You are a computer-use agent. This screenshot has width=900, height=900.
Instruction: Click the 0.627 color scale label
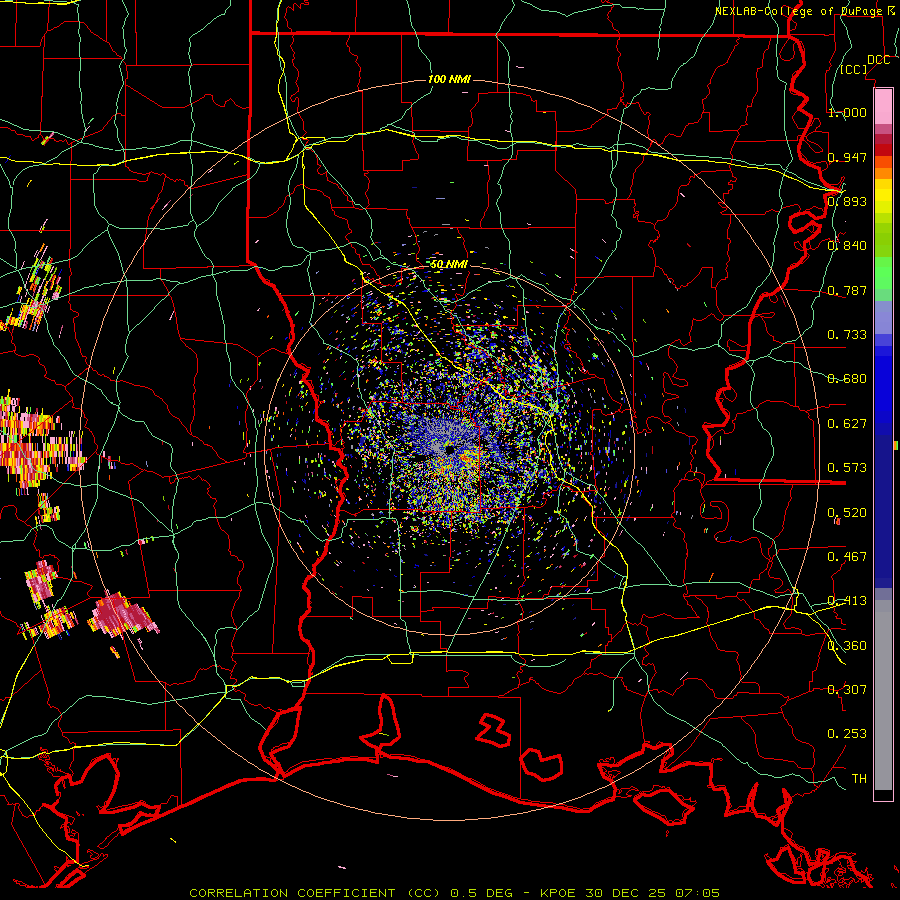[x=847, y=424]
